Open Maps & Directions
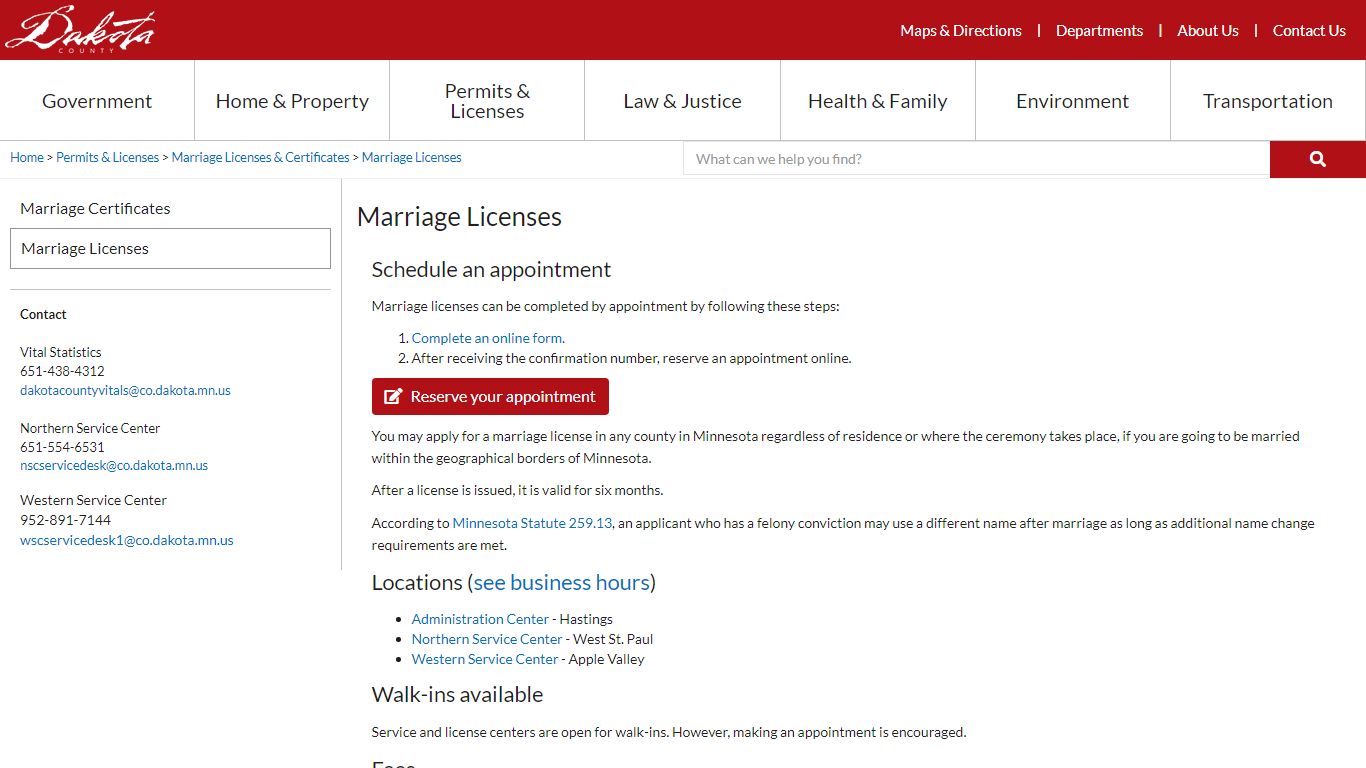 [x=961, y=31]
